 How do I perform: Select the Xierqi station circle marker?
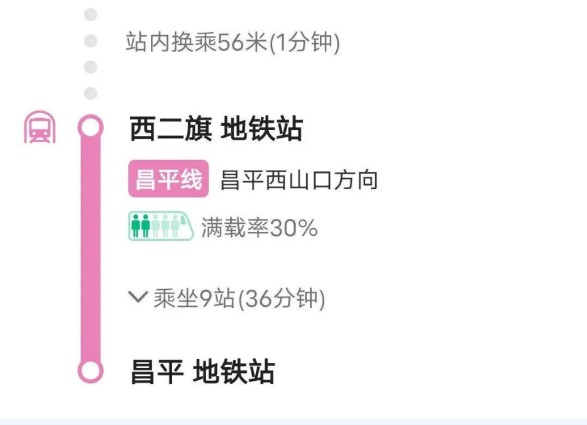click(91, 127)
